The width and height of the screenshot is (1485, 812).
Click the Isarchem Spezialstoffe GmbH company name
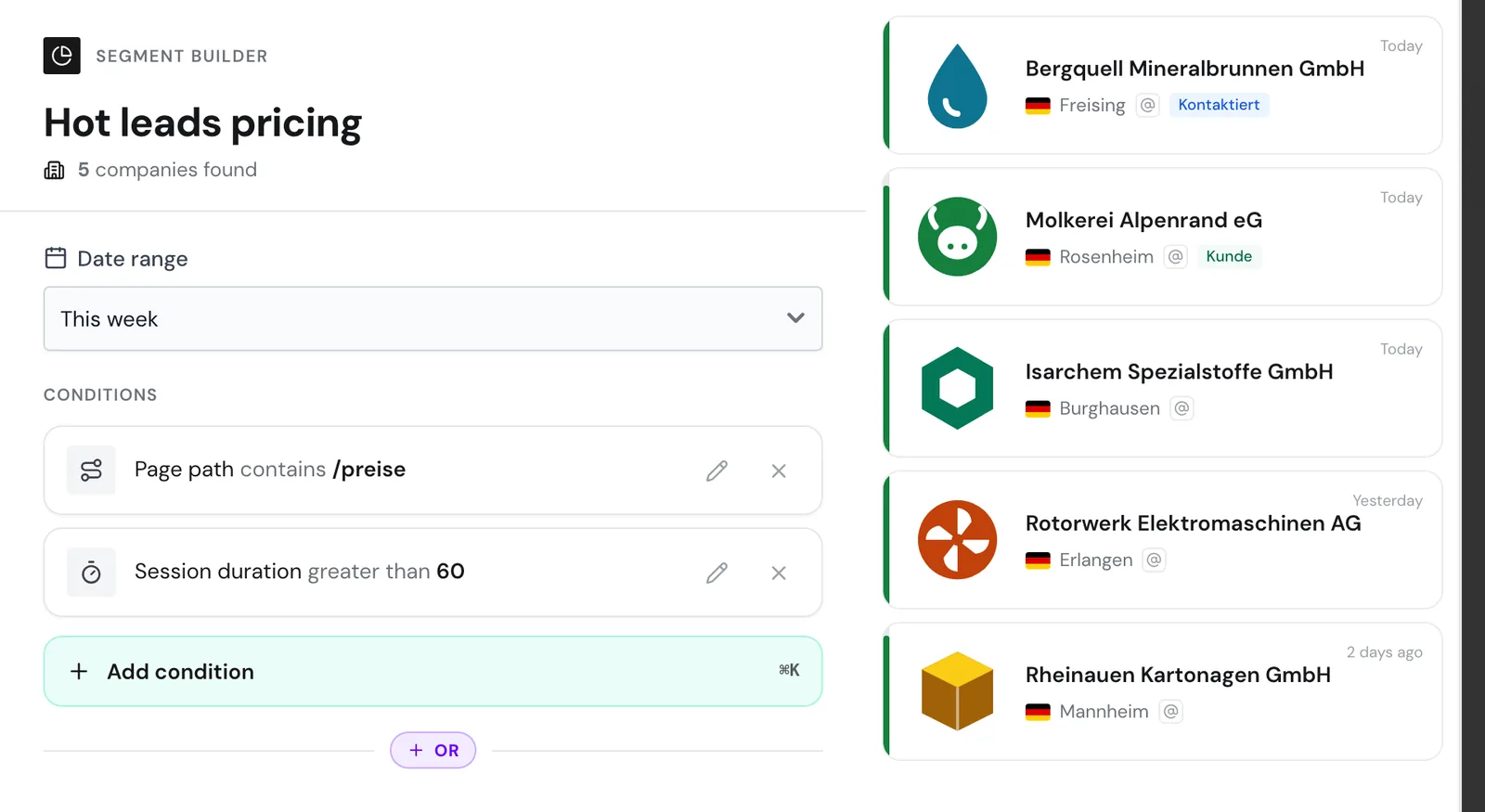click(x=1179, y=371)
